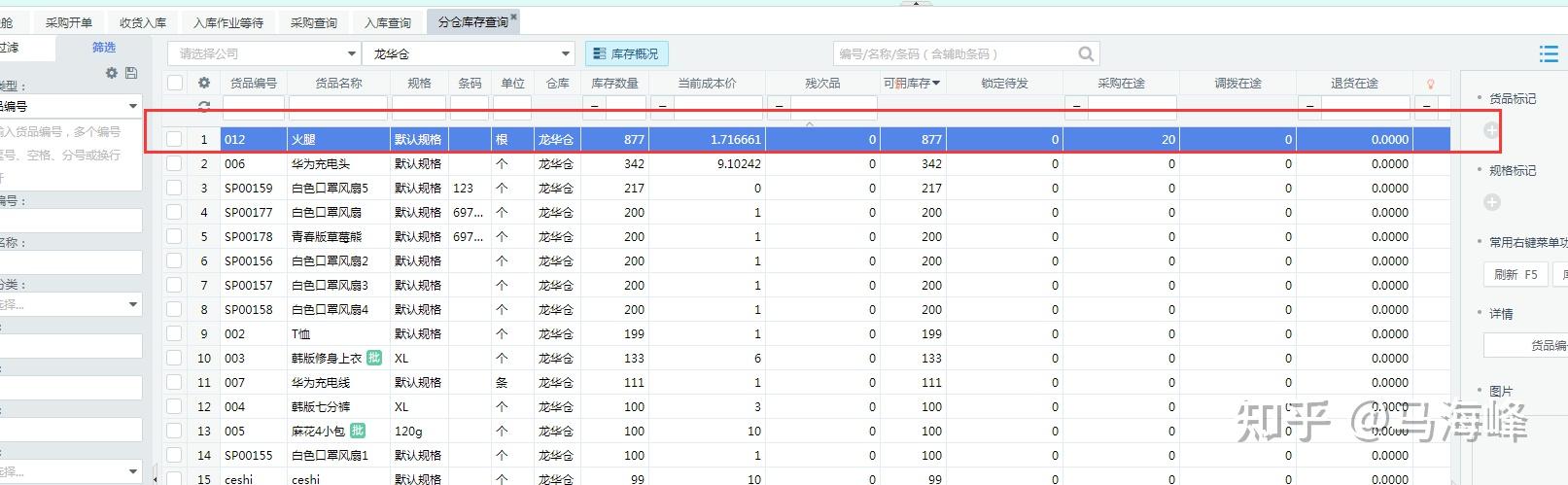Click the refresh icon in the filter row
The width and height of the screenshot is (1568, 485).
204,106
